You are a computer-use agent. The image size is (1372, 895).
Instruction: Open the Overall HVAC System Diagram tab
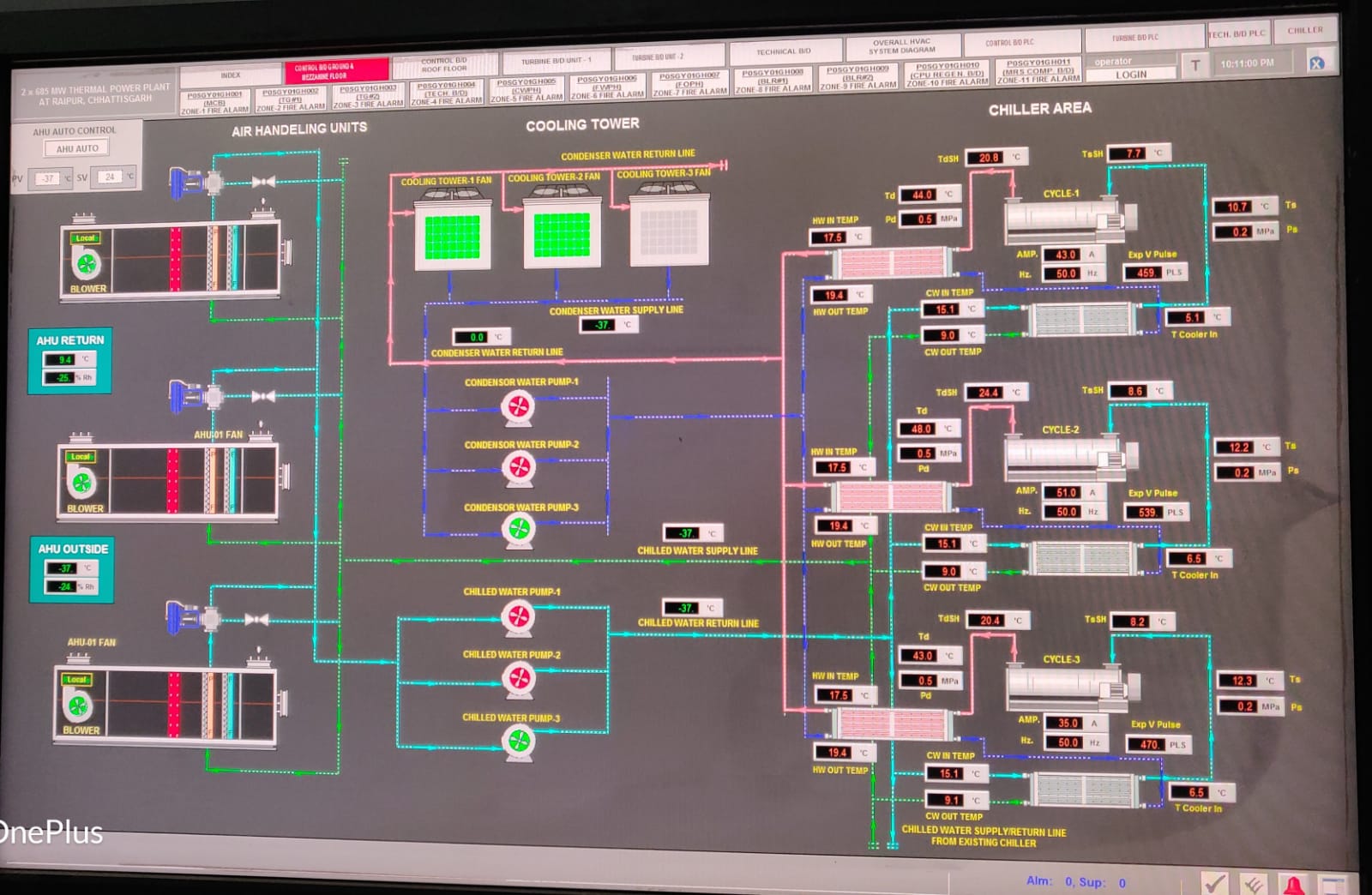click(901, 46)
